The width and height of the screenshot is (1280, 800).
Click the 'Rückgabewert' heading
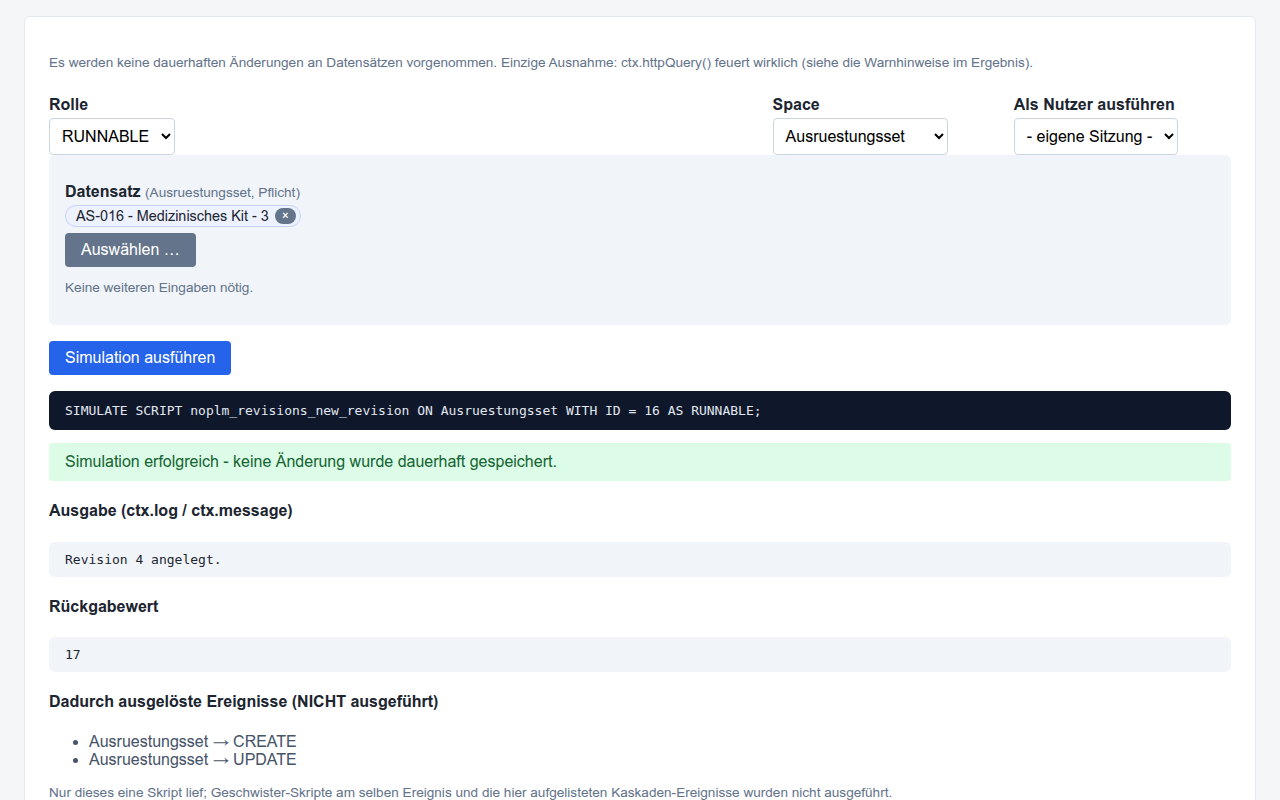pos(104,607)
